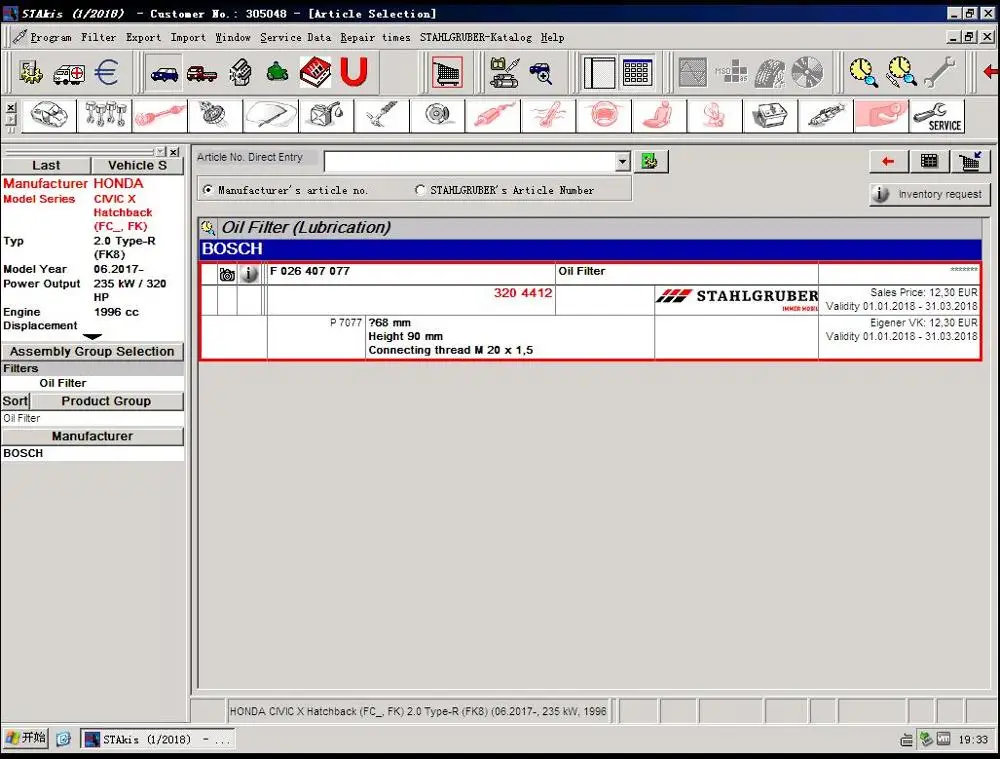
Task: Select the red flatbed truck vehicle type
Action: tap(202, 73)
